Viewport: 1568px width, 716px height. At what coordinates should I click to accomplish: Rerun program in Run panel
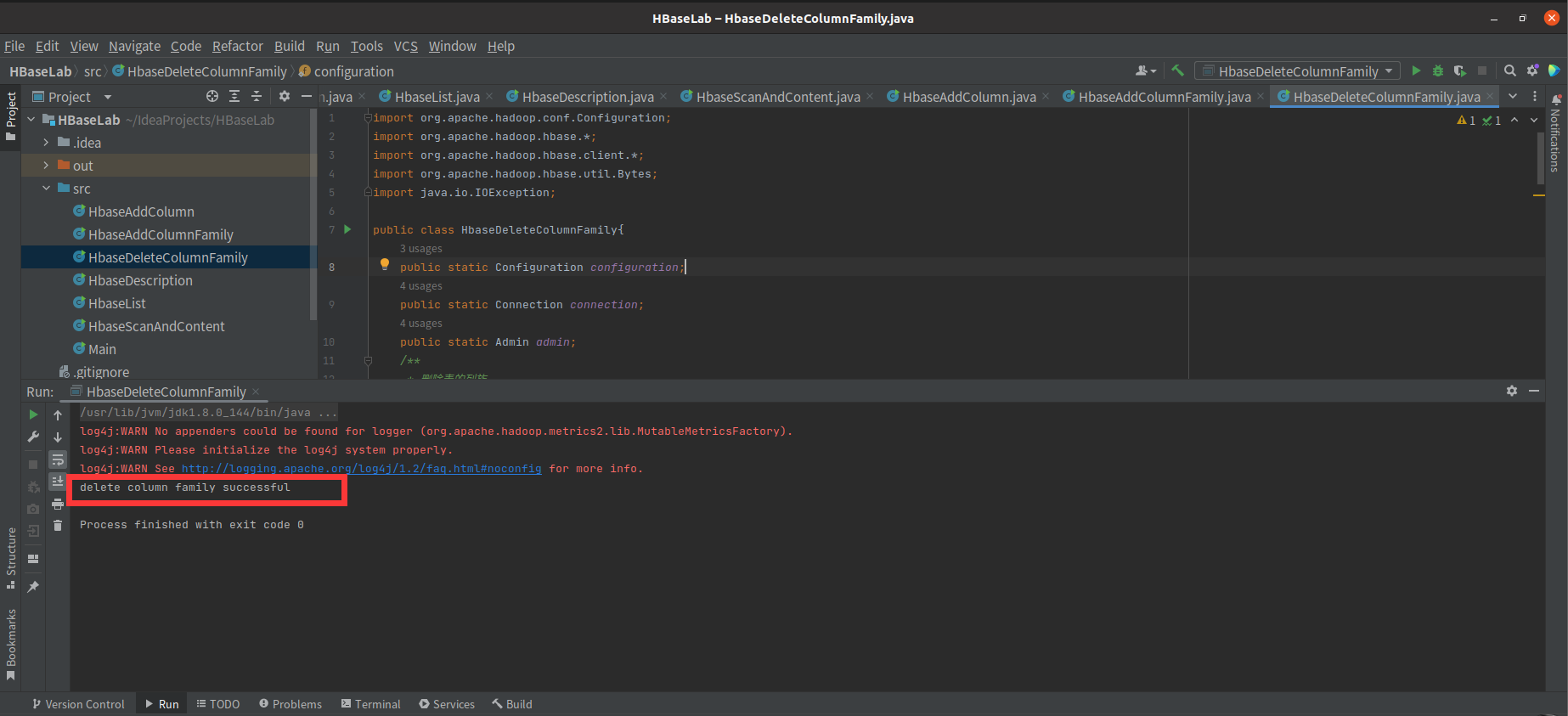click(33, 414)
